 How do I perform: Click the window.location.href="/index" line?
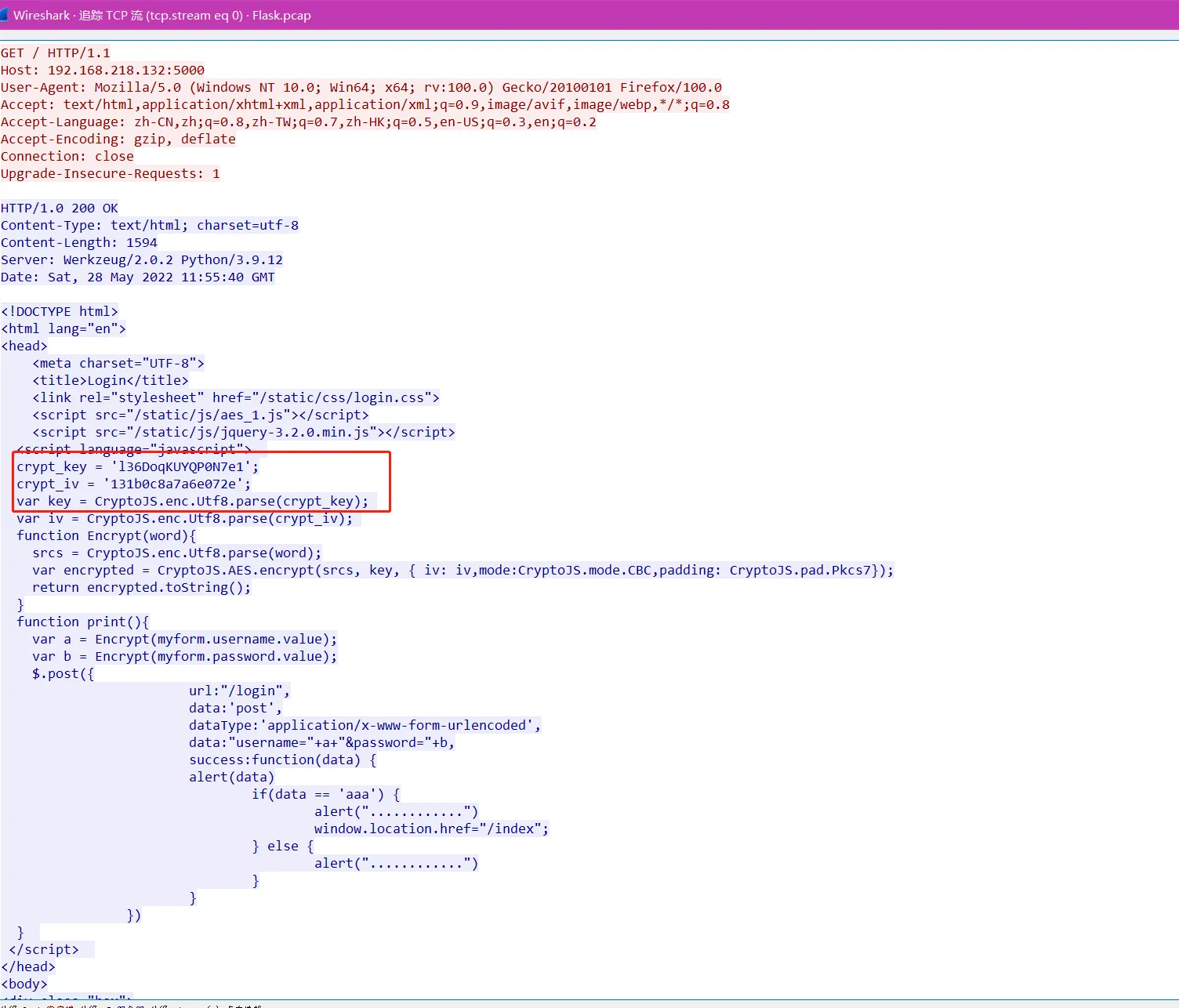point(431,829)
